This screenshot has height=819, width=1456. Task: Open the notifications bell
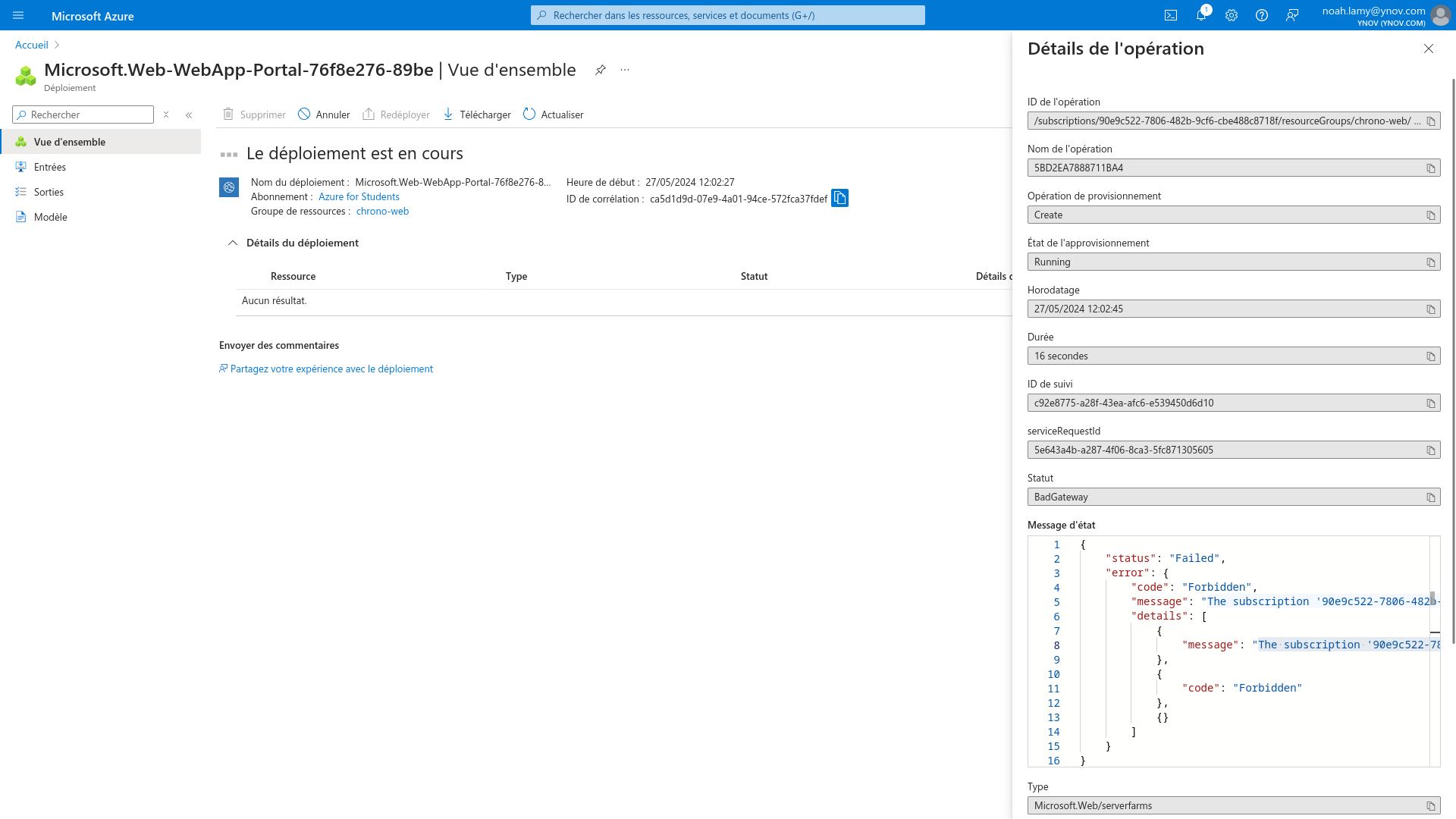(1201, 15)
